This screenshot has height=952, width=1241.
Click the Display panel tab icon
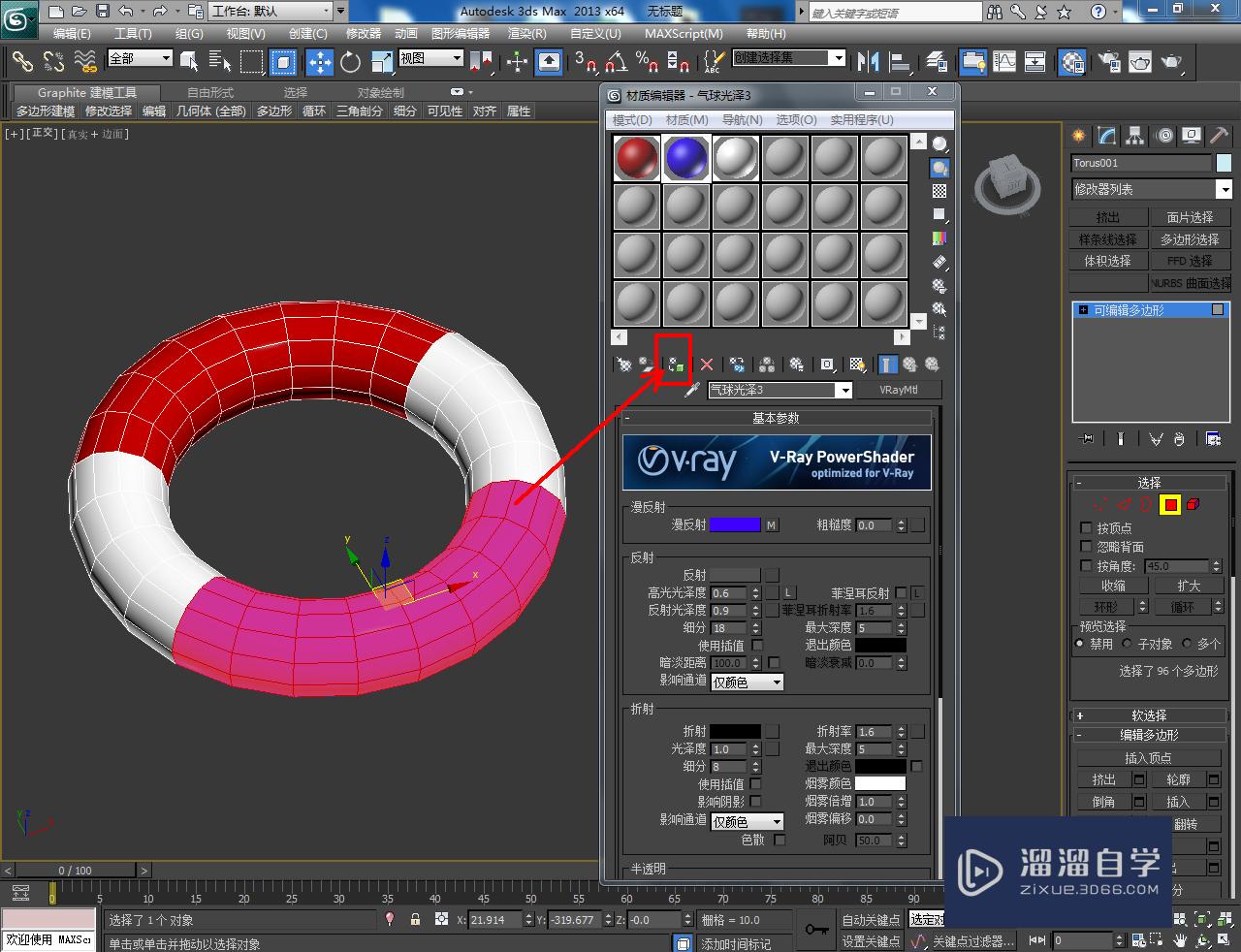tap(1193, 136)
